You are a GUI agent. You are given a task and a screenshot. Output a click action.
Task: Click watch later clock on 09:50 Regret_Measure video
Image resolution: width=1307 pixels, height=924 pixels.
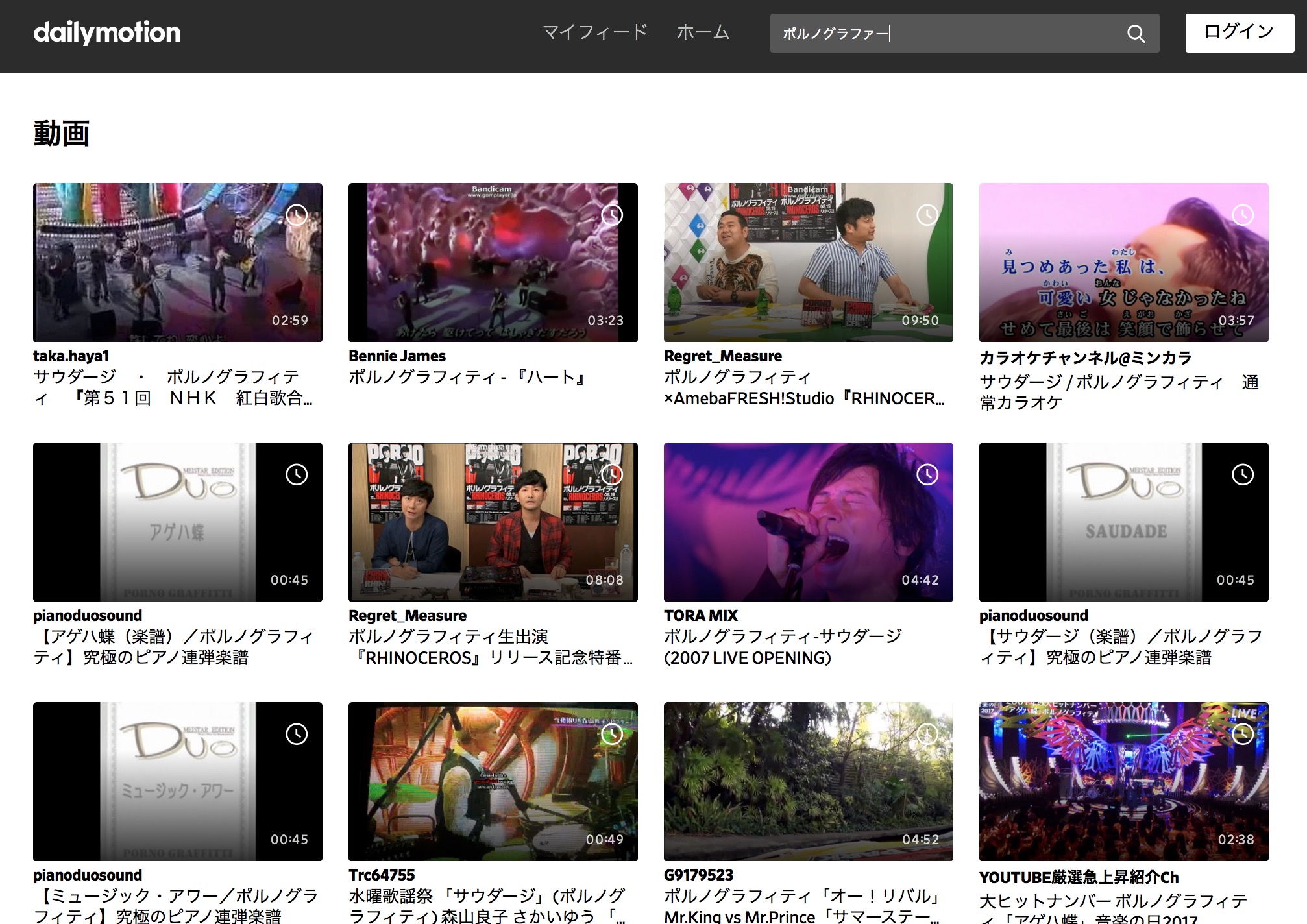927,215
